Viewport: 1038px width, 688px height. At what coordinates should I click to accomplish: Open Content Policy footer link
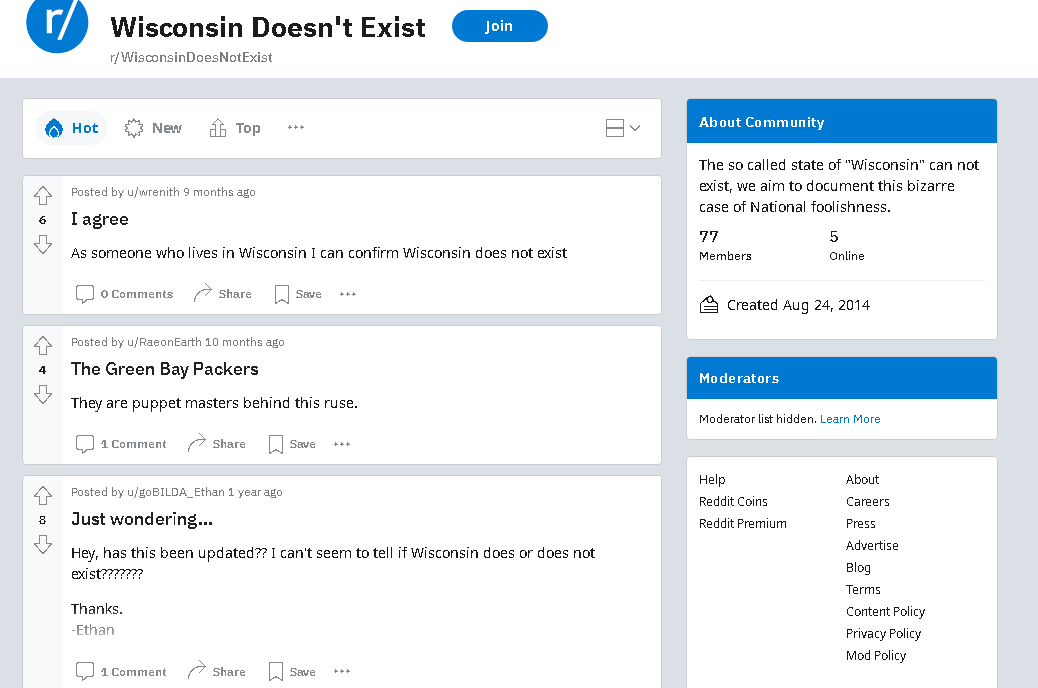(x=885, y=611)
